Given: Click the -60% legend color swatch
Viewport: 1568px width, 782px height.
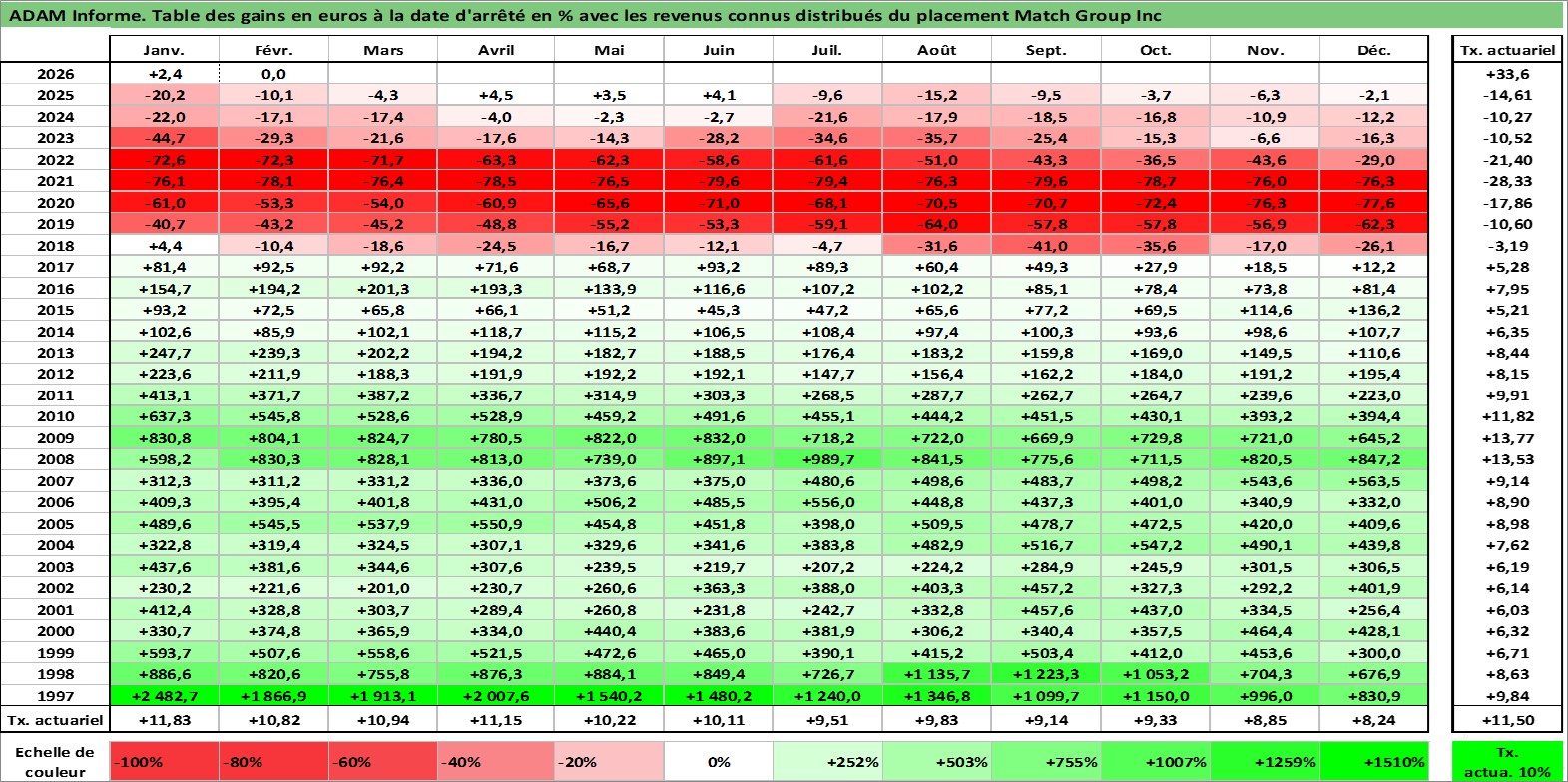Looking at the screenshot, I should point(384,762).
